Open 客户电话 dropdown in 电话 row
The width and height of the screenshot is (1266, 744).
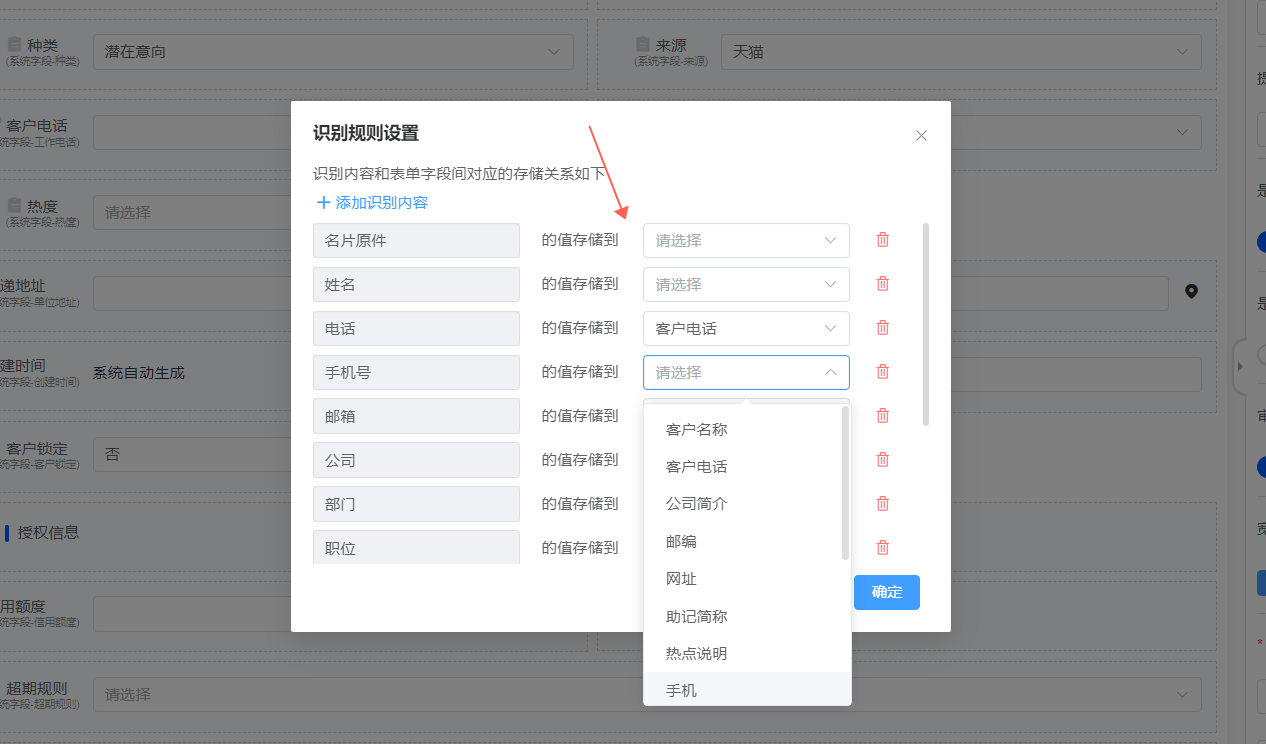(x=746, y=328)
